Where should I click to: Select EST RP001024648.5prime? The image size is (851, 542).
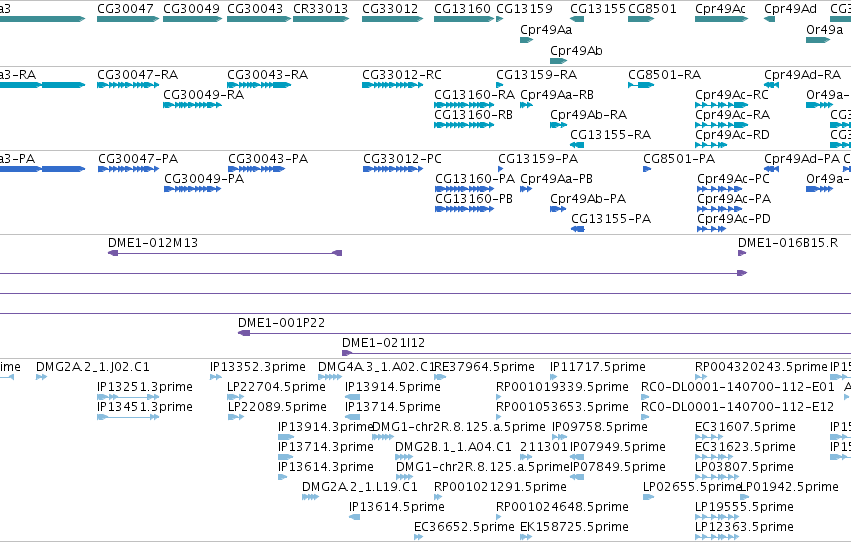[x=499, y=517]
